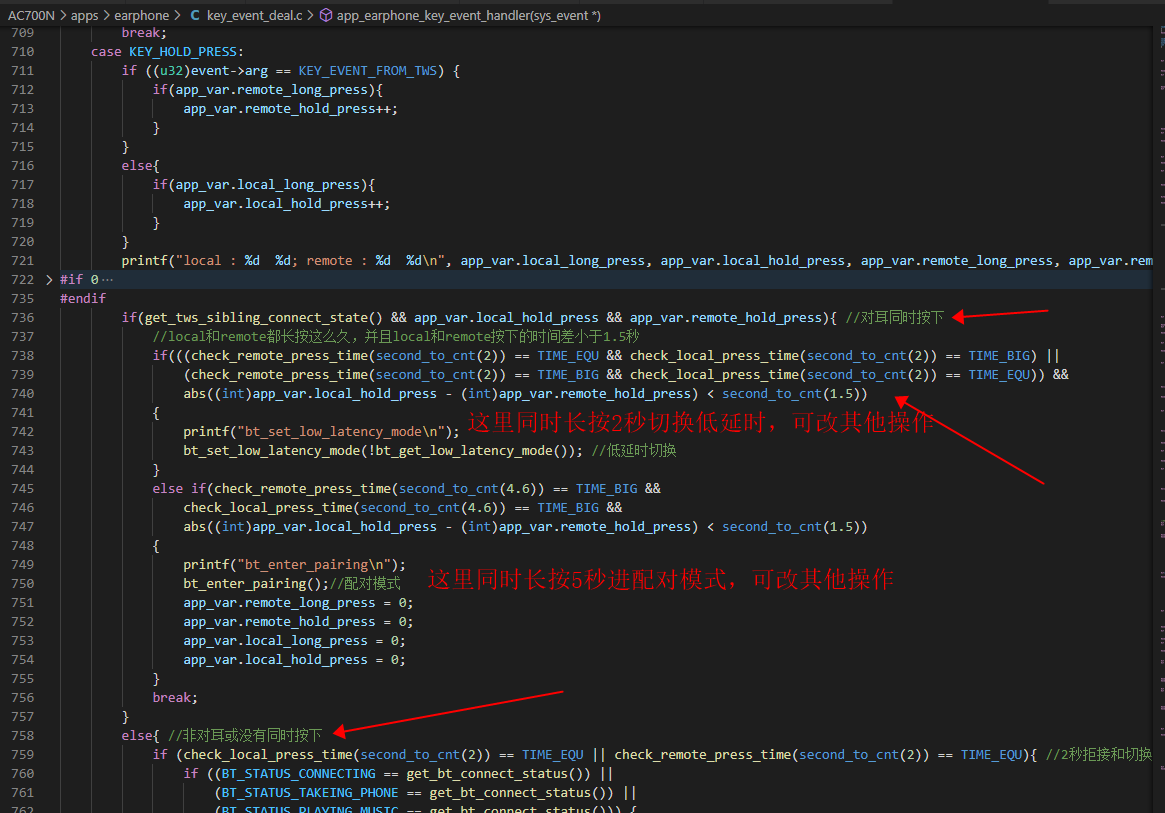Click the comment about local和remote on line 737
The height and width of the screenshot is (813, 1165).
[396, 336]
